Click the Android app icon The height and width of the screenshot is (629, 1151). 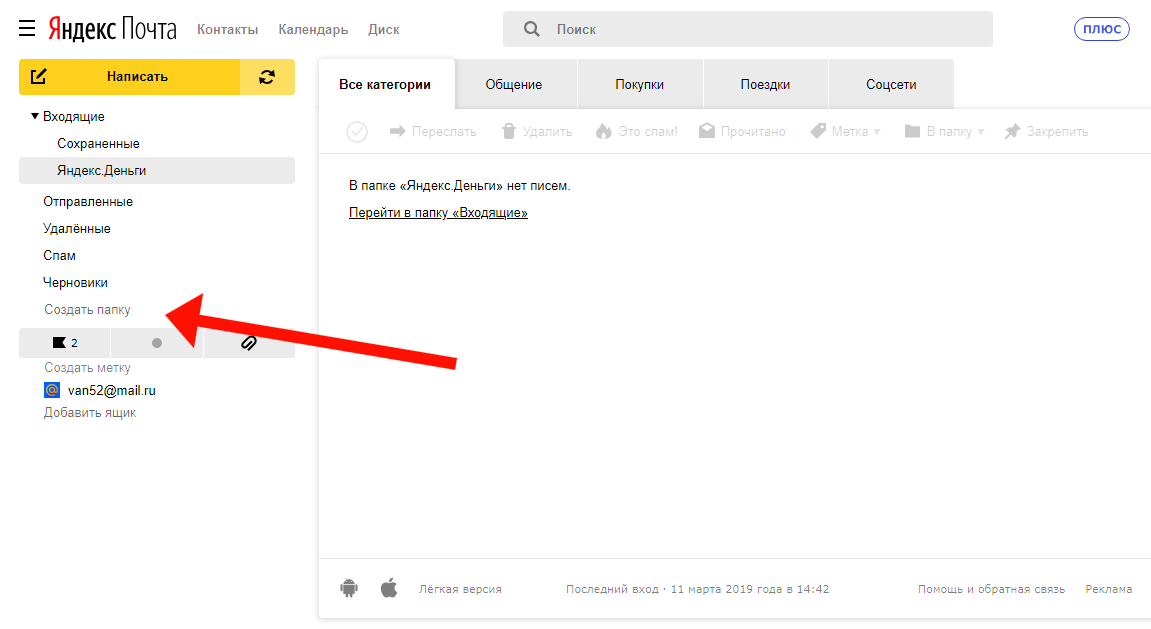coord(349,588)
